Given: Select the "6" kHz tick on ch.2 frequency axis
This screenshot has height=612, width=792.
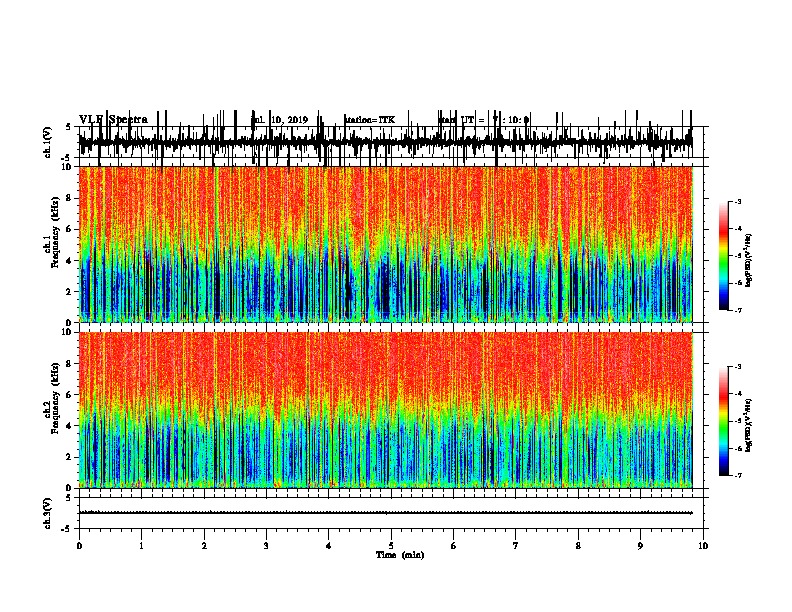Looking at the screenshot, I should coord(70,394).
